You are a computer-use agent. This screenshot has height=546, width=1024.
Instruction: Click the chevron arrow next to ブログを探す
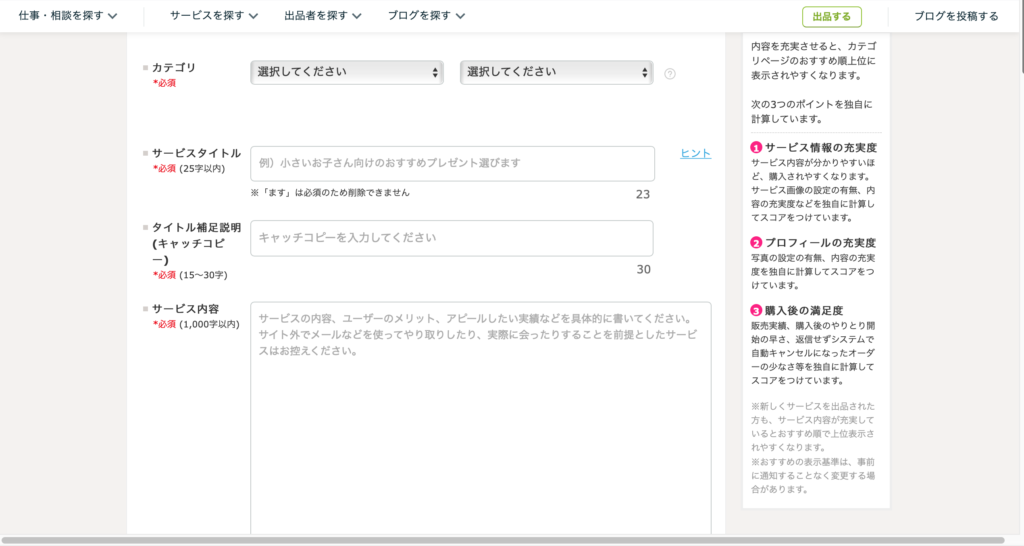[x=460, y=16]
